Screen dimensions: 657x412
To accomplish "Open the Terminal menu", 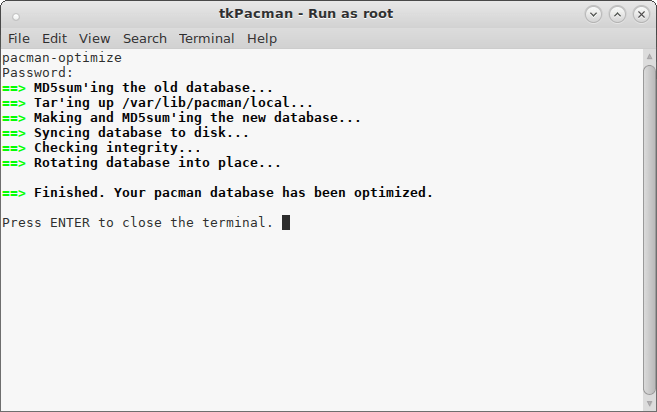I will coord(207,39).
